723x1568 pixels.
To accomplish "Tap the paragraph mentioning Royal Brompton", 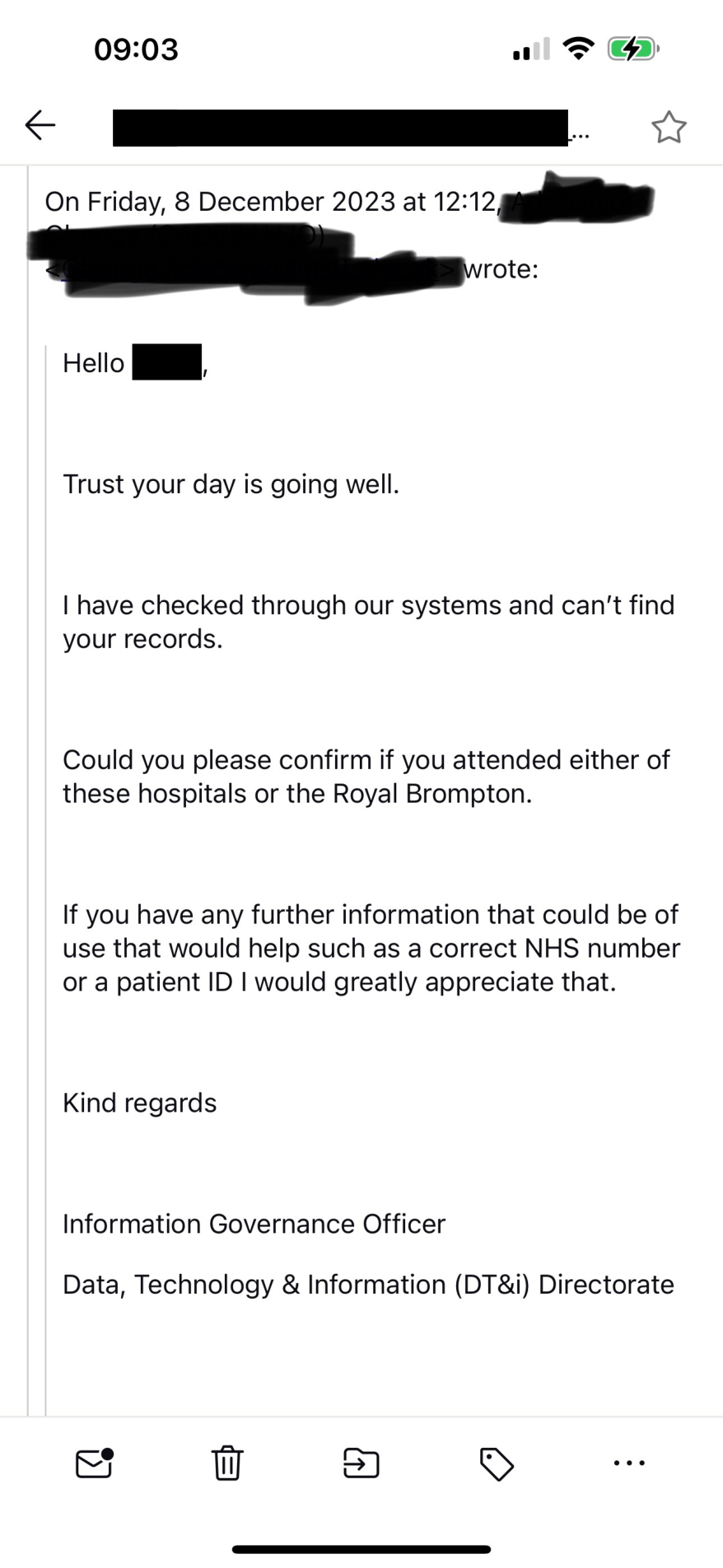I will pos(366,776).
